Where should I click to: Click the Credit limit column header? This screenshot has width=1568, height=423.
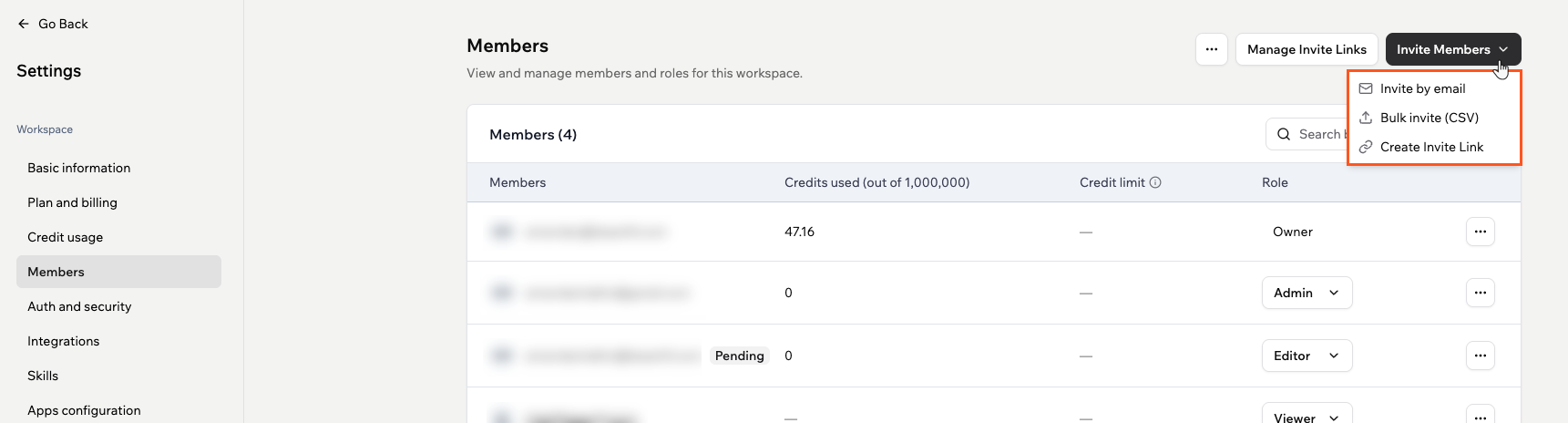1112,182
